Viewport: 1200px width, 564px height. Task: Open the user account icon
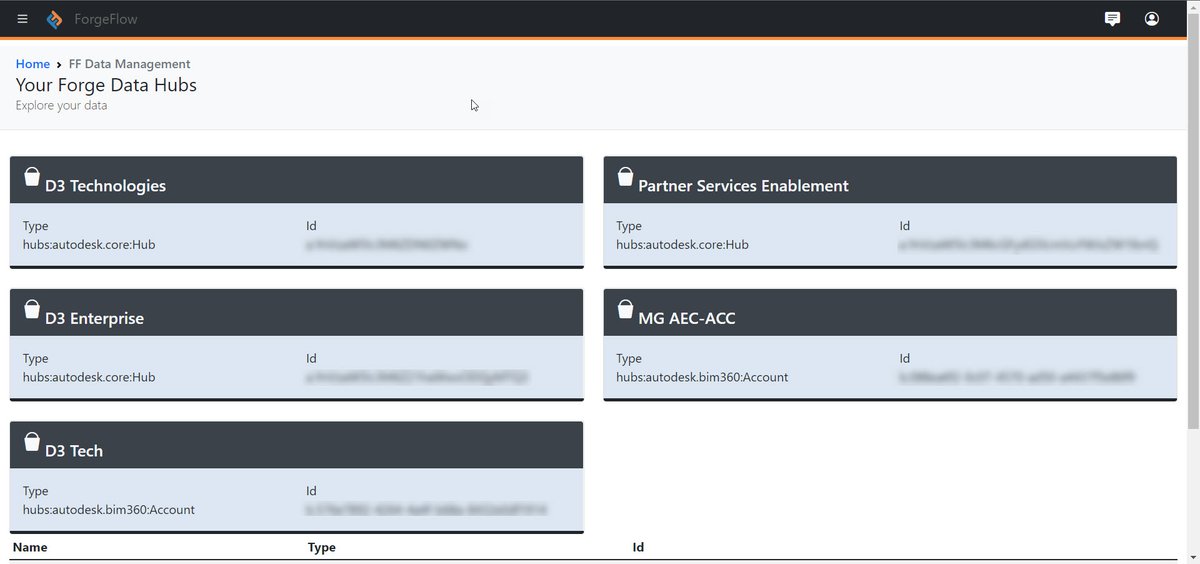click(1152, 19)
